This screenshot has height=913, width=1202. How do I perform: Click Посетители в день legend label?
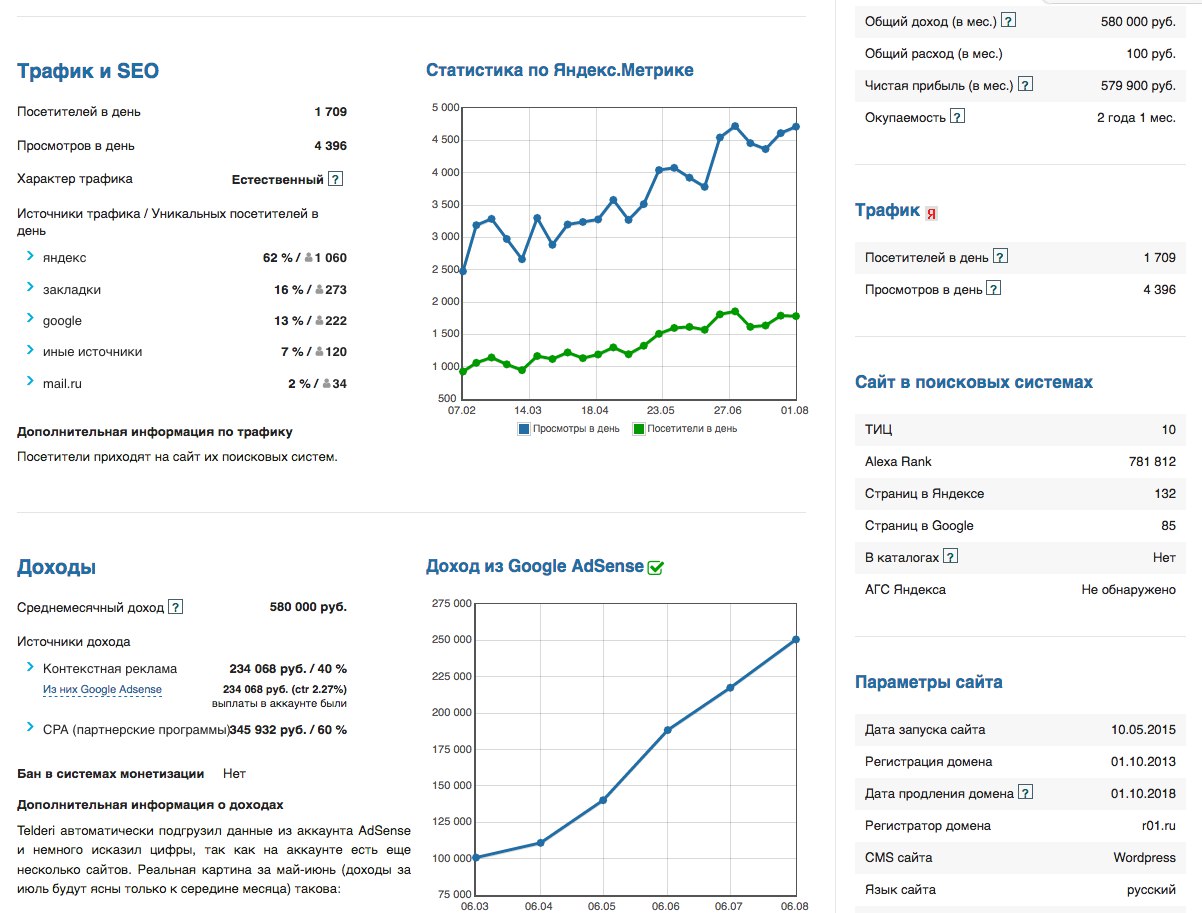tap(692, 429)
